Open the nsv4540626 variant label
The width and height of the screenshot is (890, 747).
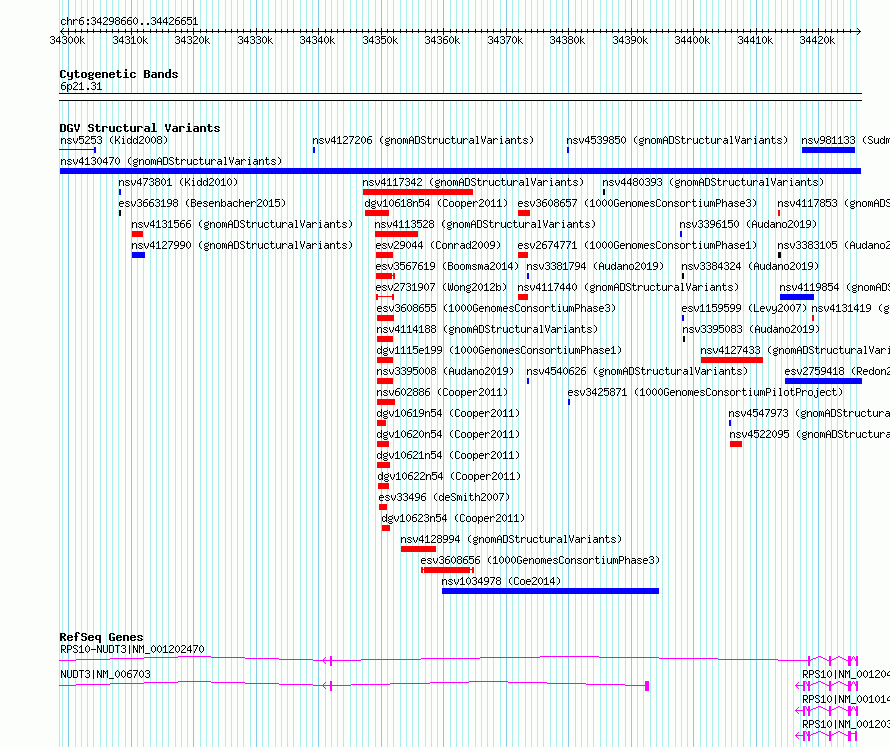coord(637,371)
